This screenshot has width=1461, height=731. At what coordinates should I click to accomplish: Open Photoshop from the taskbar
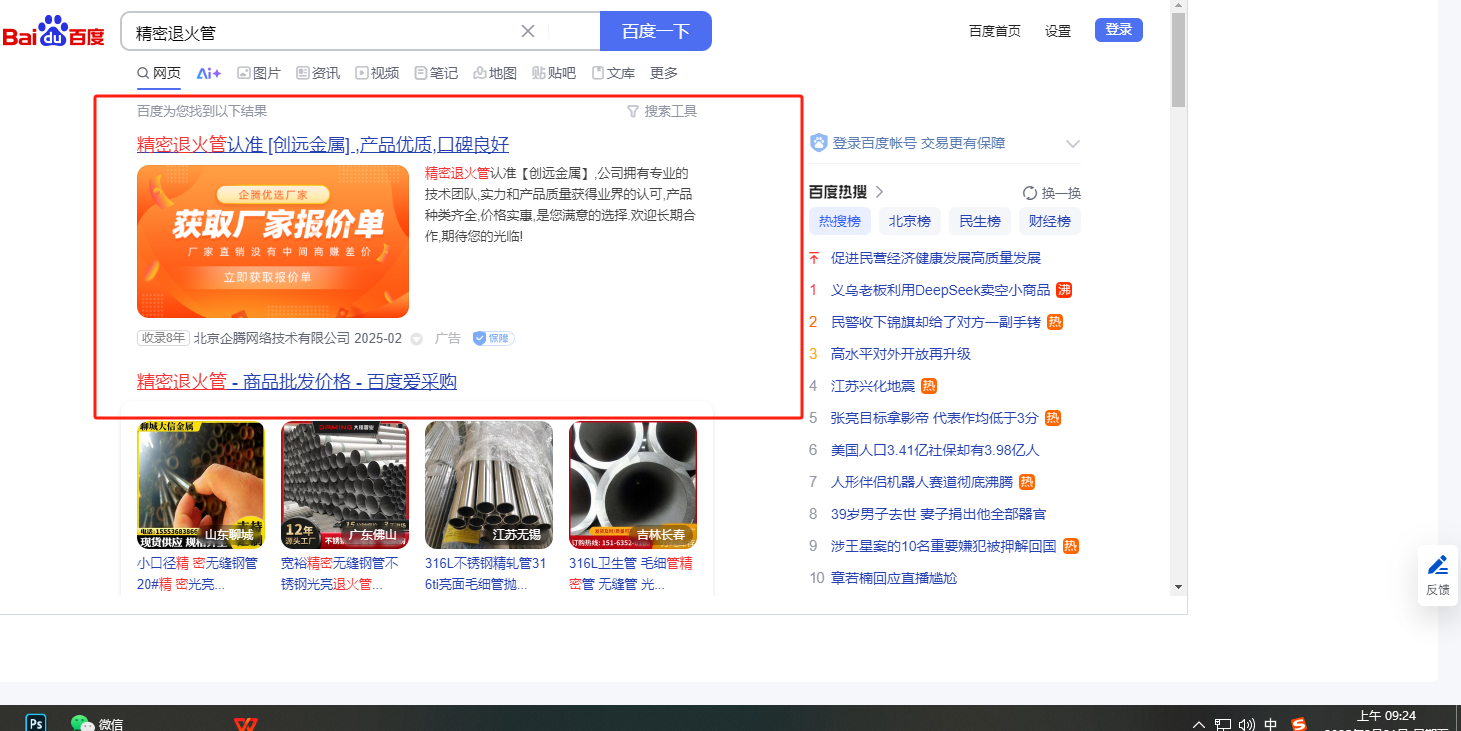point(36,722)
